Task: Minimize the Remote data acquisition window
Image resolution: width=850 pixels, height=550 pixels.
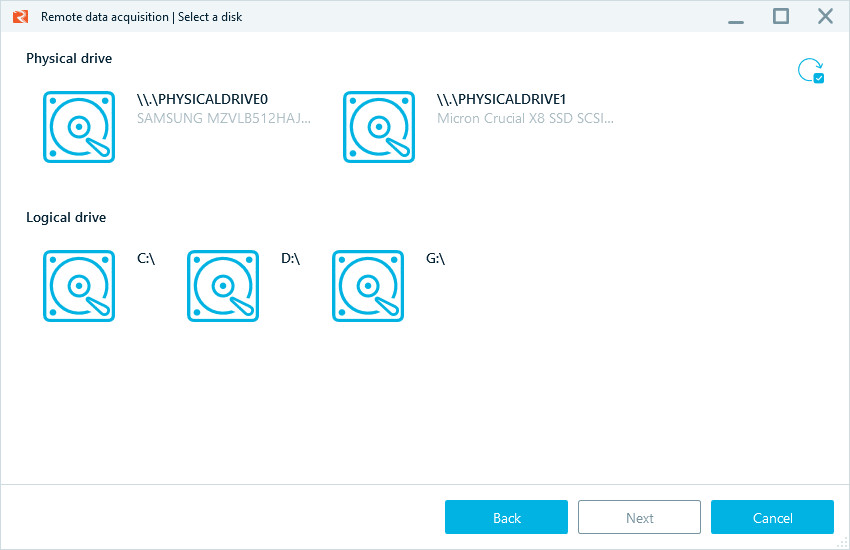Action: click(736, 16)
